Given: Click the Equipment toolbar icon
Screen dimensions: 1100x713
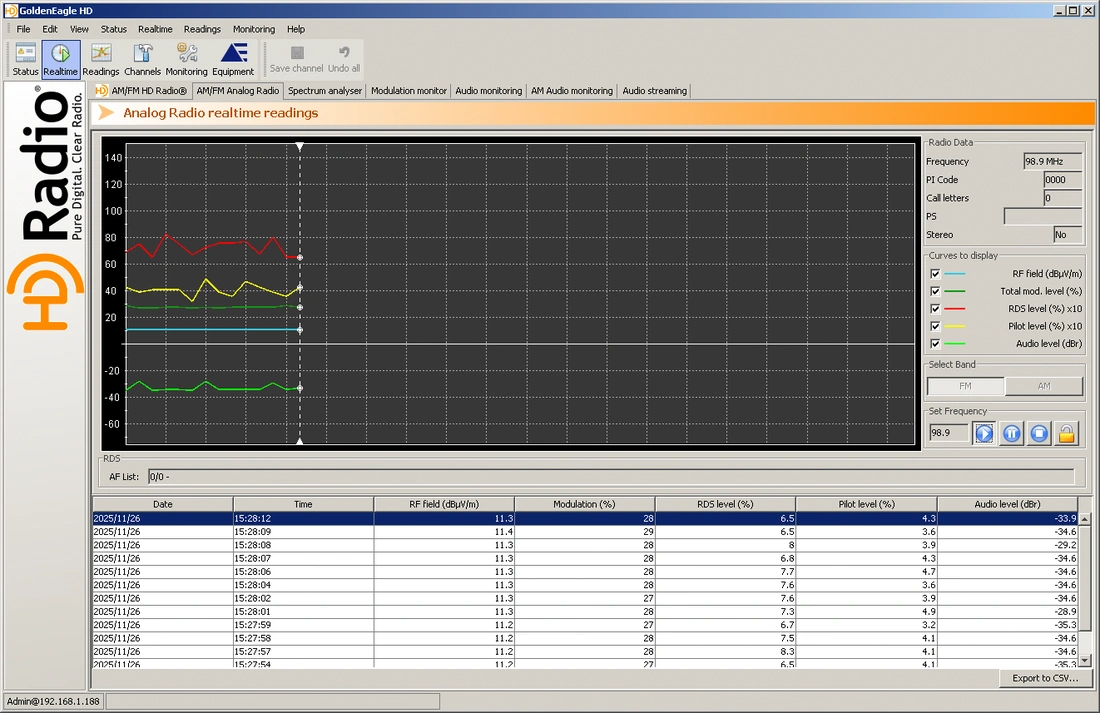Looking at the screenshot, I should [233, 59].
